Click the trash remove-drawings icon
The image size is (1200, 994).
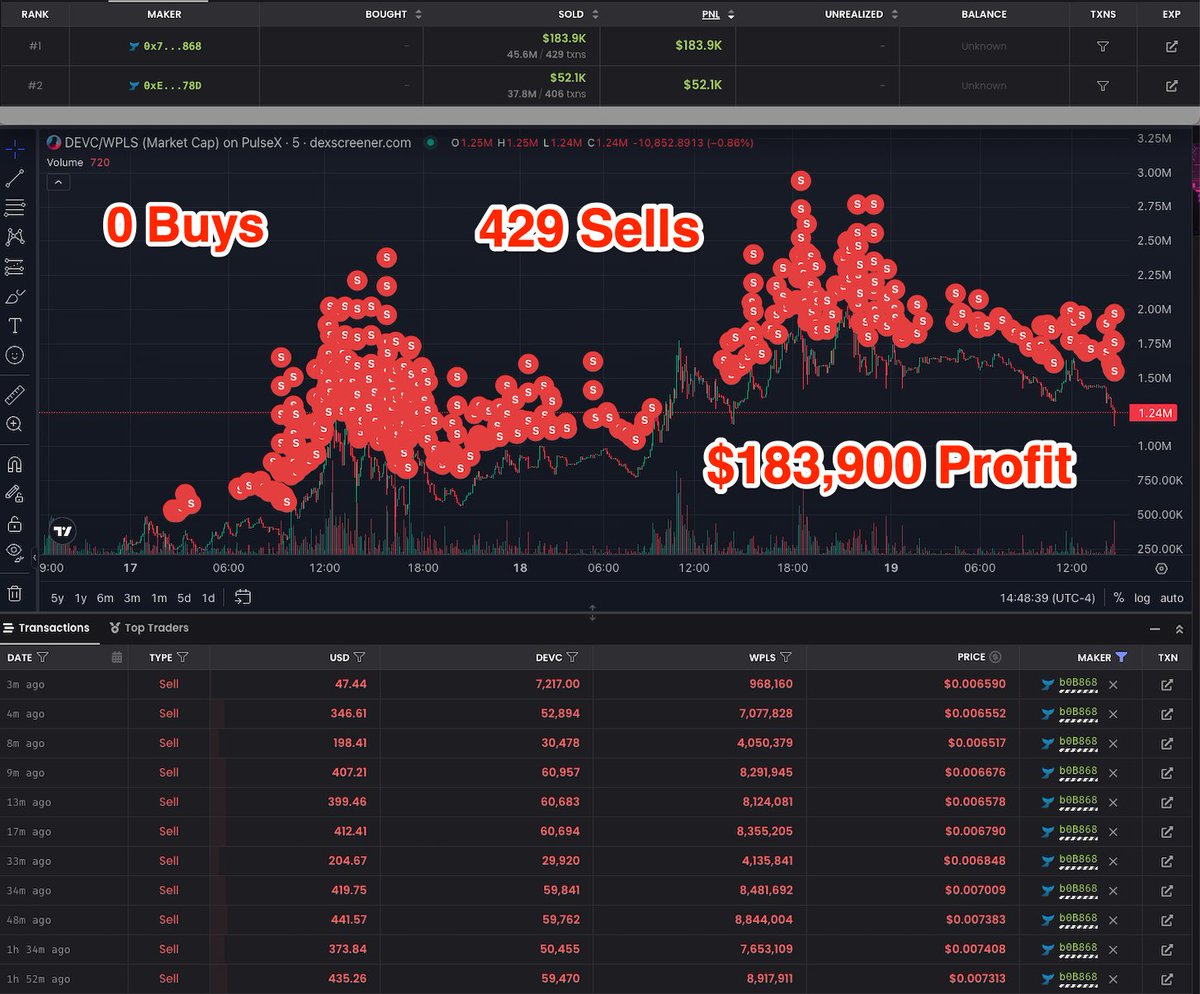pos(15,593)
